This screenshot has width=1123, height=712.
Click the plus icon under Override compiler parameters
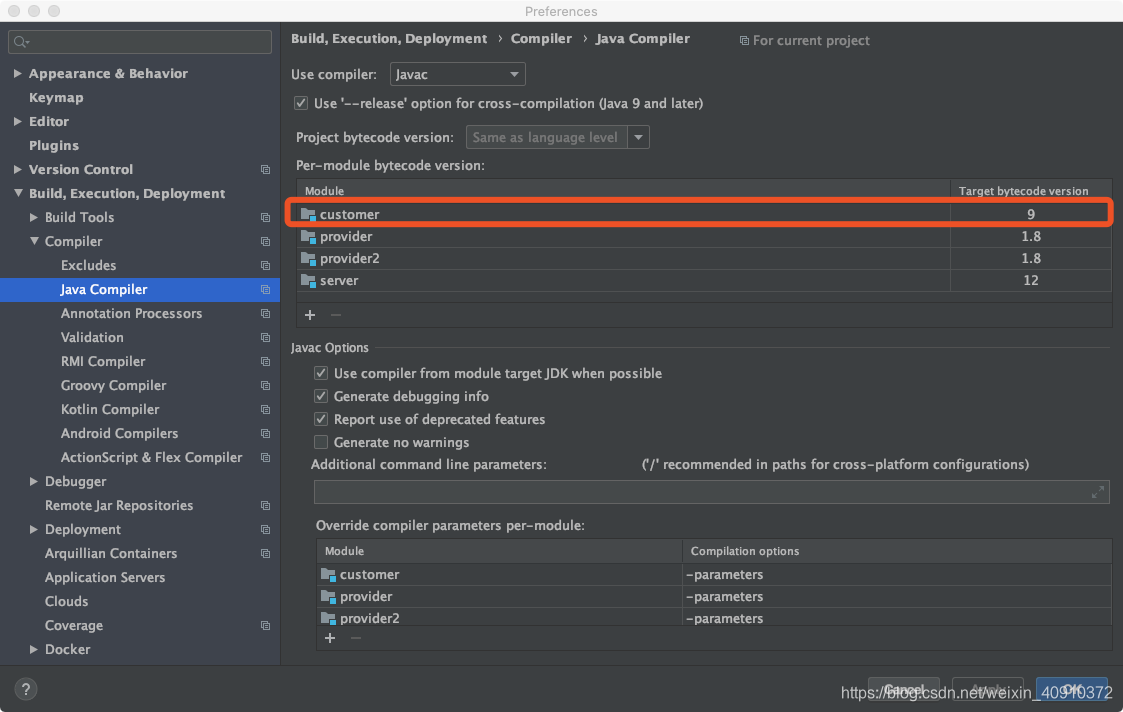pyautogui.click(x=330, y=638)
